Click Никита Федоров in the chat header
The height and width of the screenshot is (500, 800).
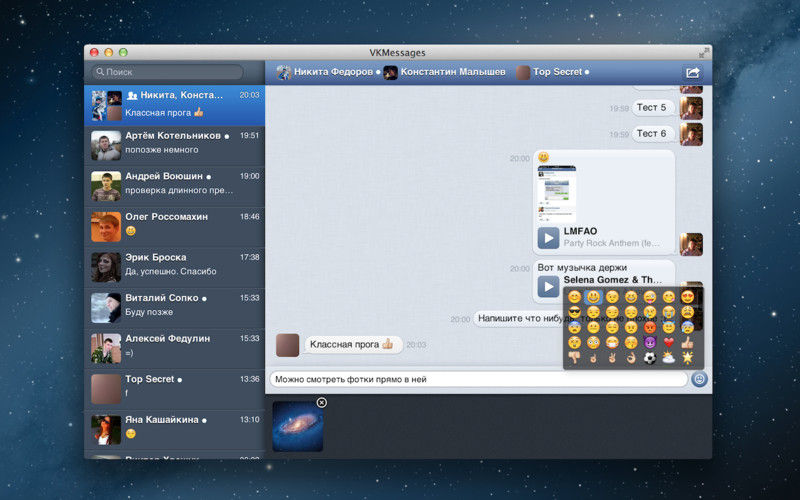pyautogui.click(x=328, y=72)
